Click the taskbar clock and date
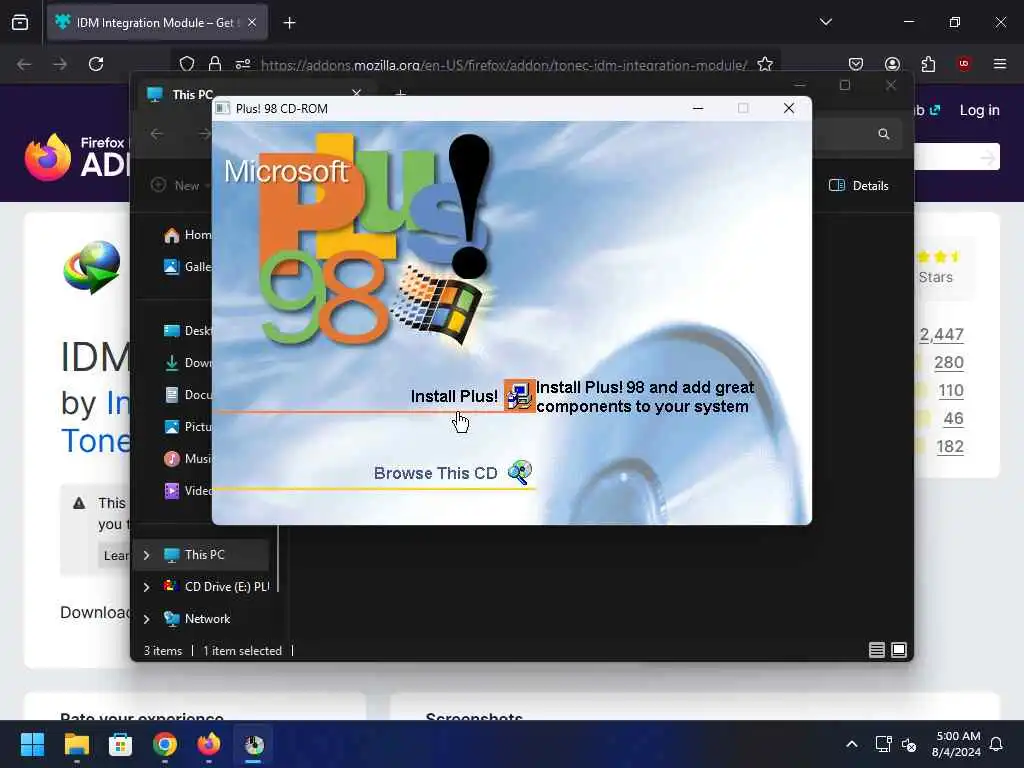This screenshot has height=768, width=1024. [x=956, y=744]
